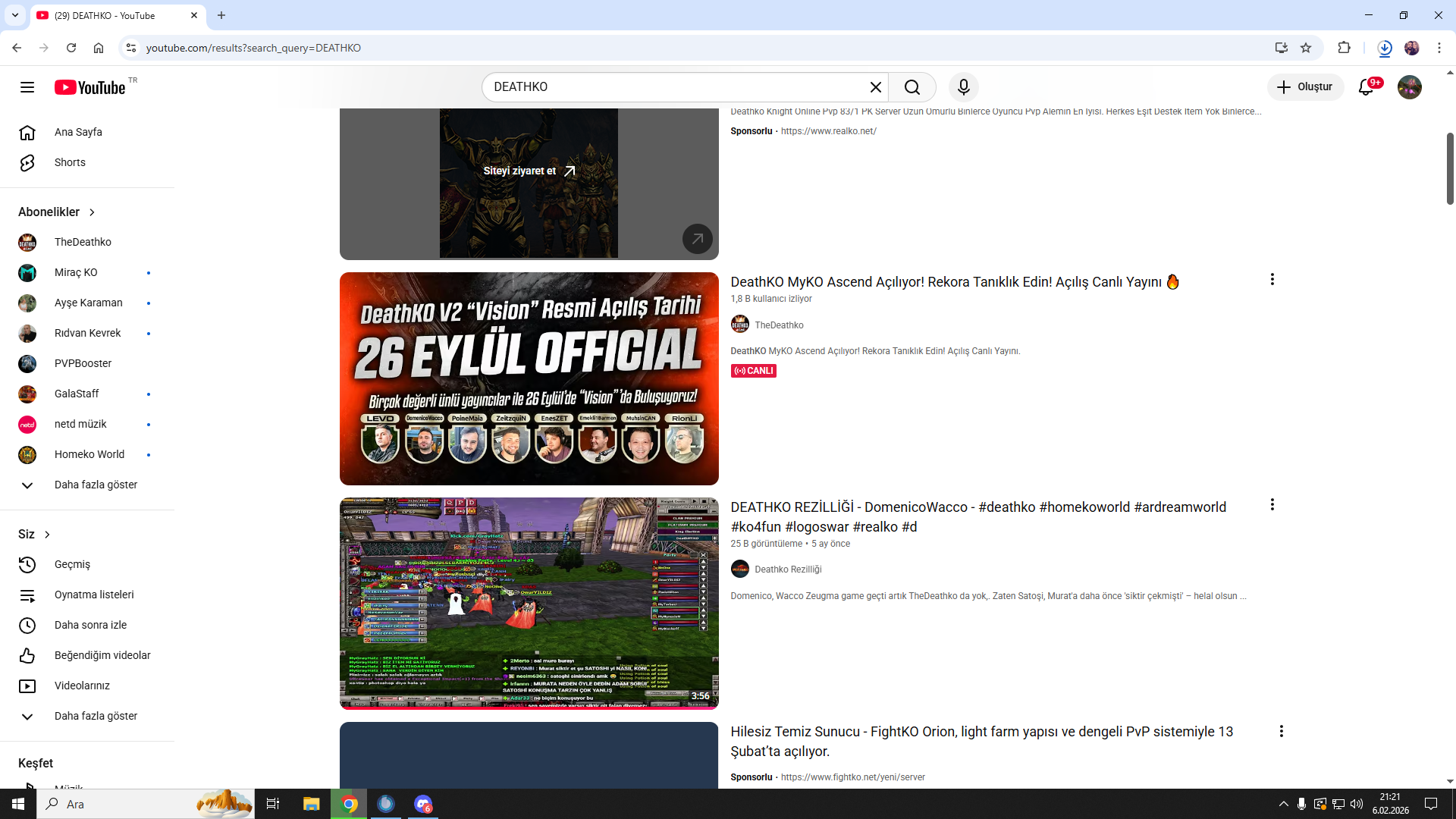Open netd müzik subscription channel
The height and width of the screenshot is (819, 1456).
coord(87,424)
